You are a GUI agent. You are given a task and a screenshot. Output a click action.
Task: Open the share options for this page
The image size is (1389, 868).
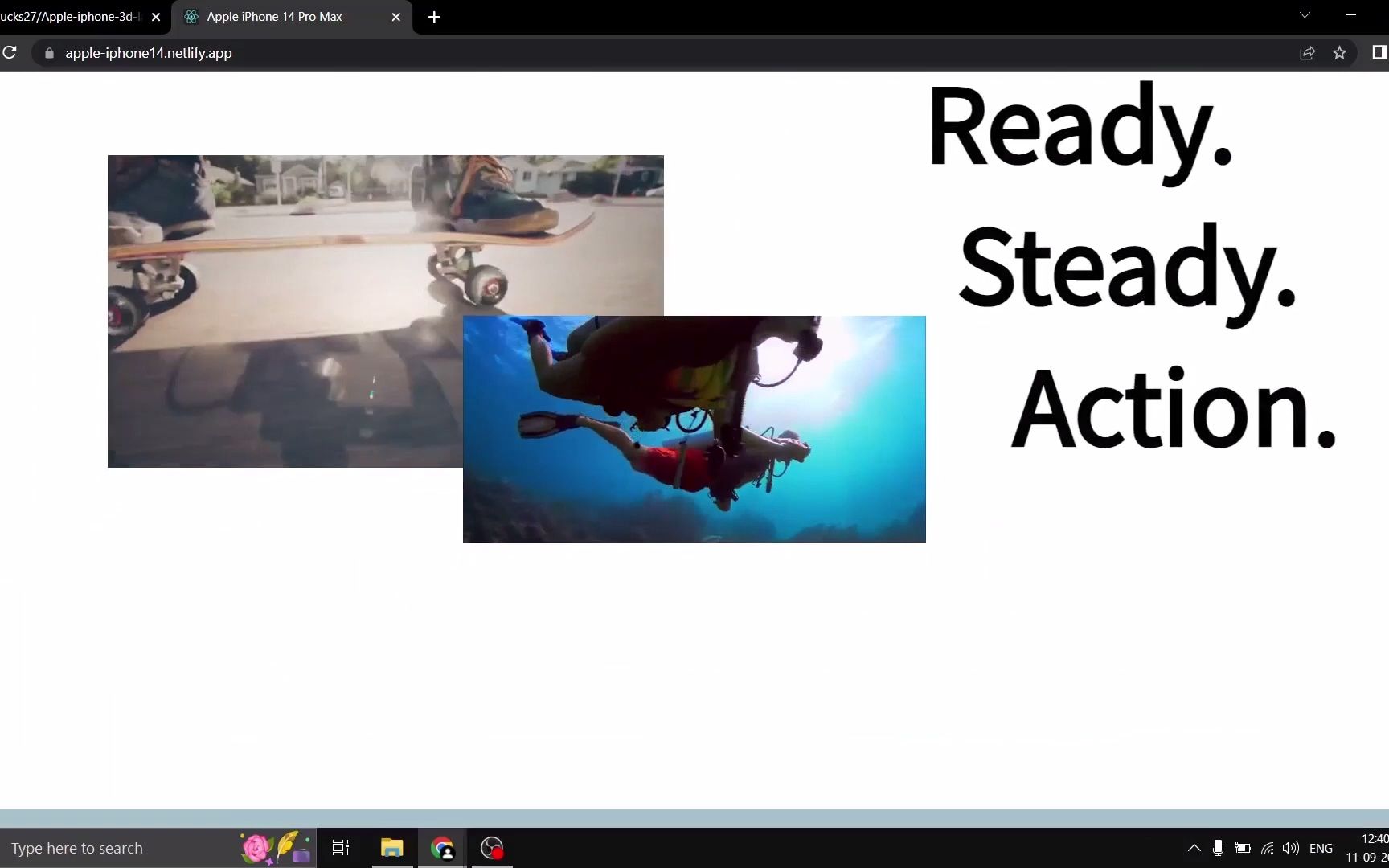click(1308, 52)
